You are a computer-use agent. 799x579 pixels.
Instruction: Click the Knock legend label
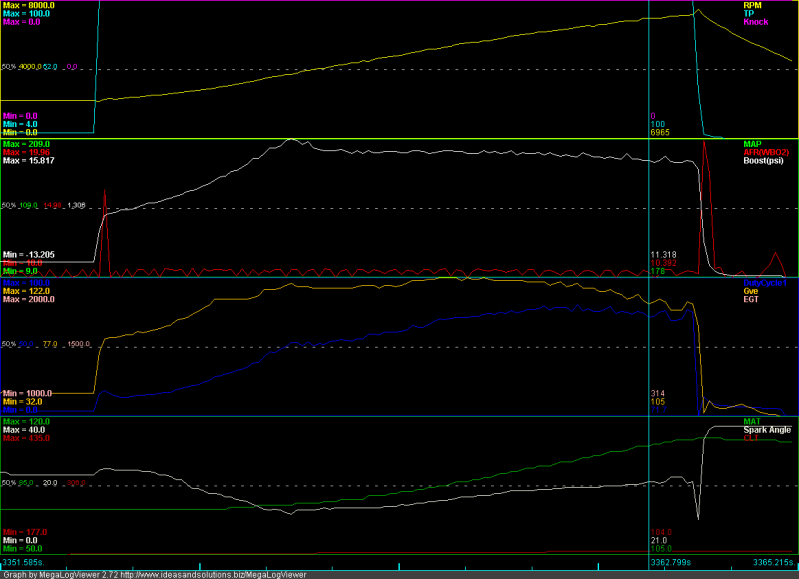click(x=755, y=22)
